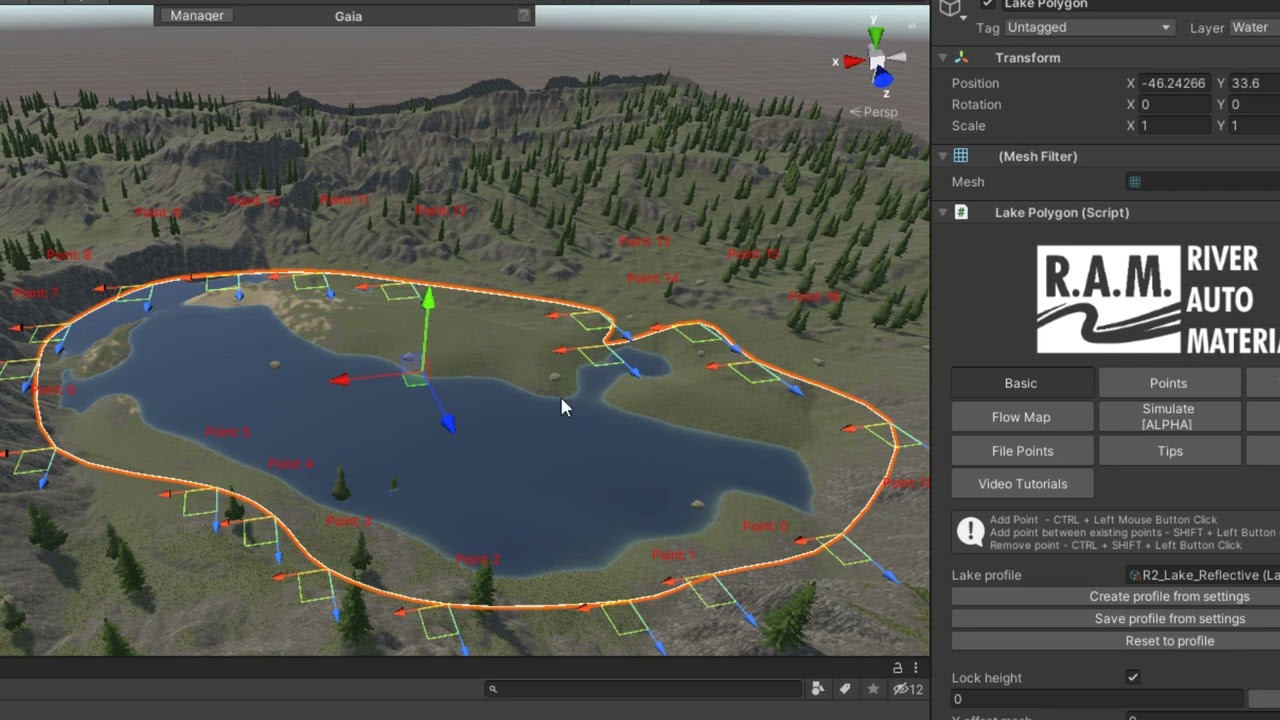Open the Flow Map tab
The width and height of the screenshot is (1280, 720).
1021,417
